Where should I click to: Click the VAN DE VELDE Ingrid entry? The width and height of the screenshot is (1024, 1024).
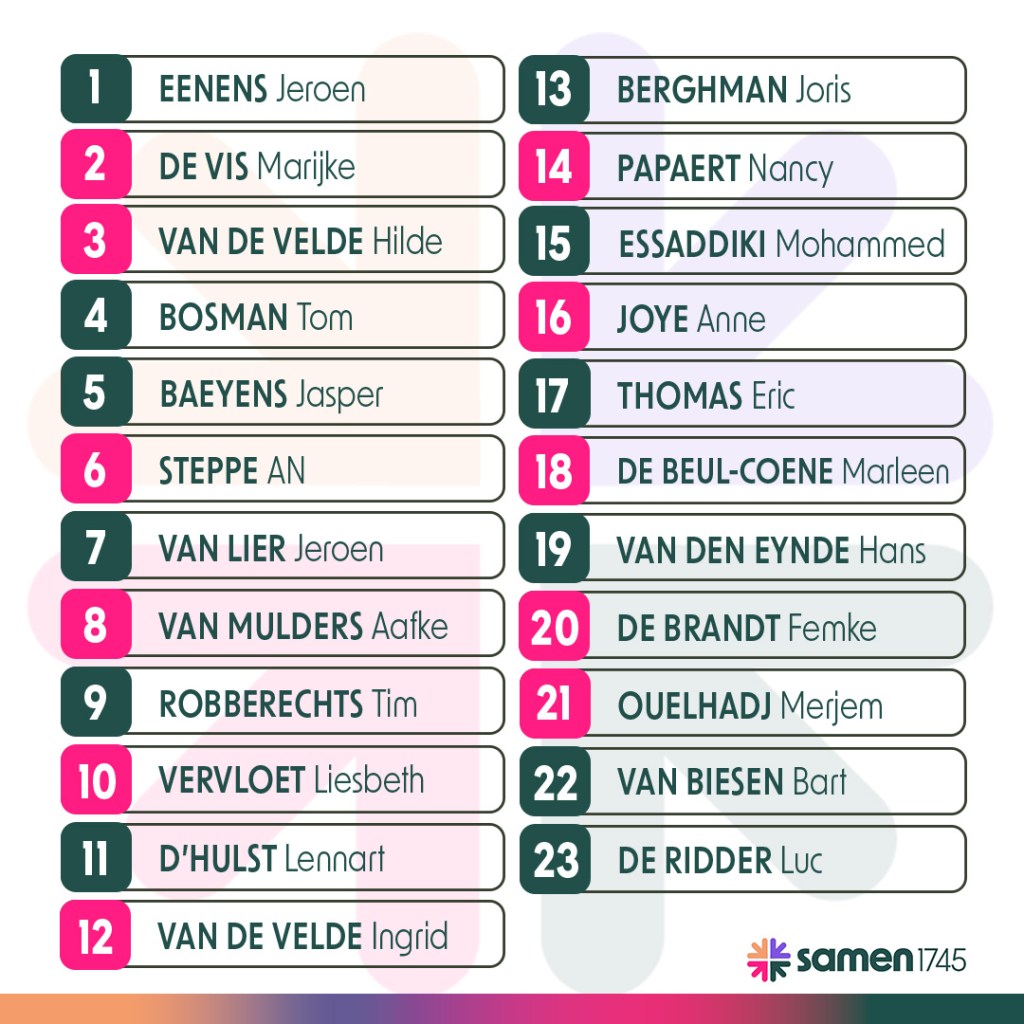[303, 936]
